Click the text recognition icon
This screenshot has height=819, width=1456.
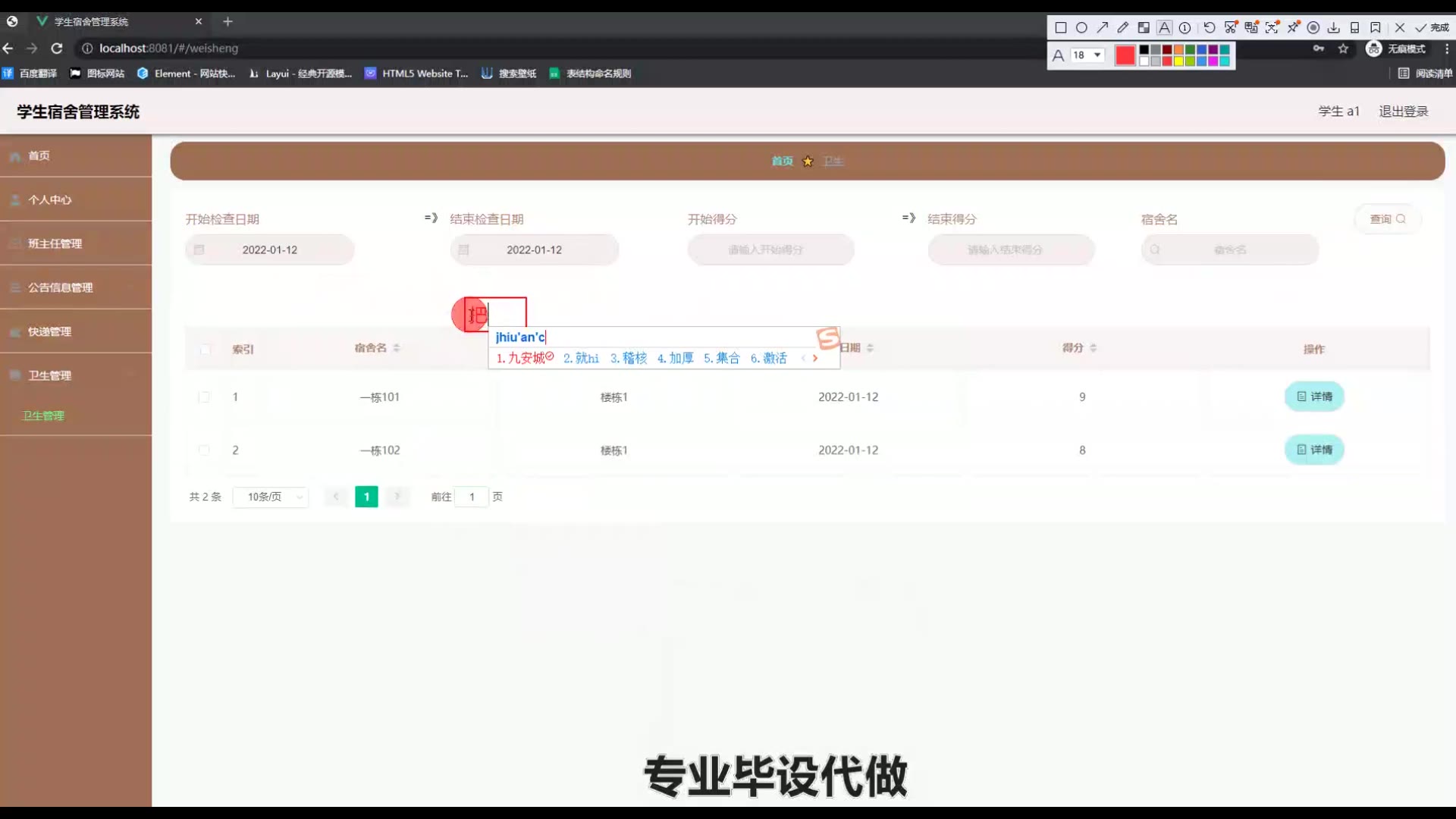pyautogui.click(x=1272, y=28)
